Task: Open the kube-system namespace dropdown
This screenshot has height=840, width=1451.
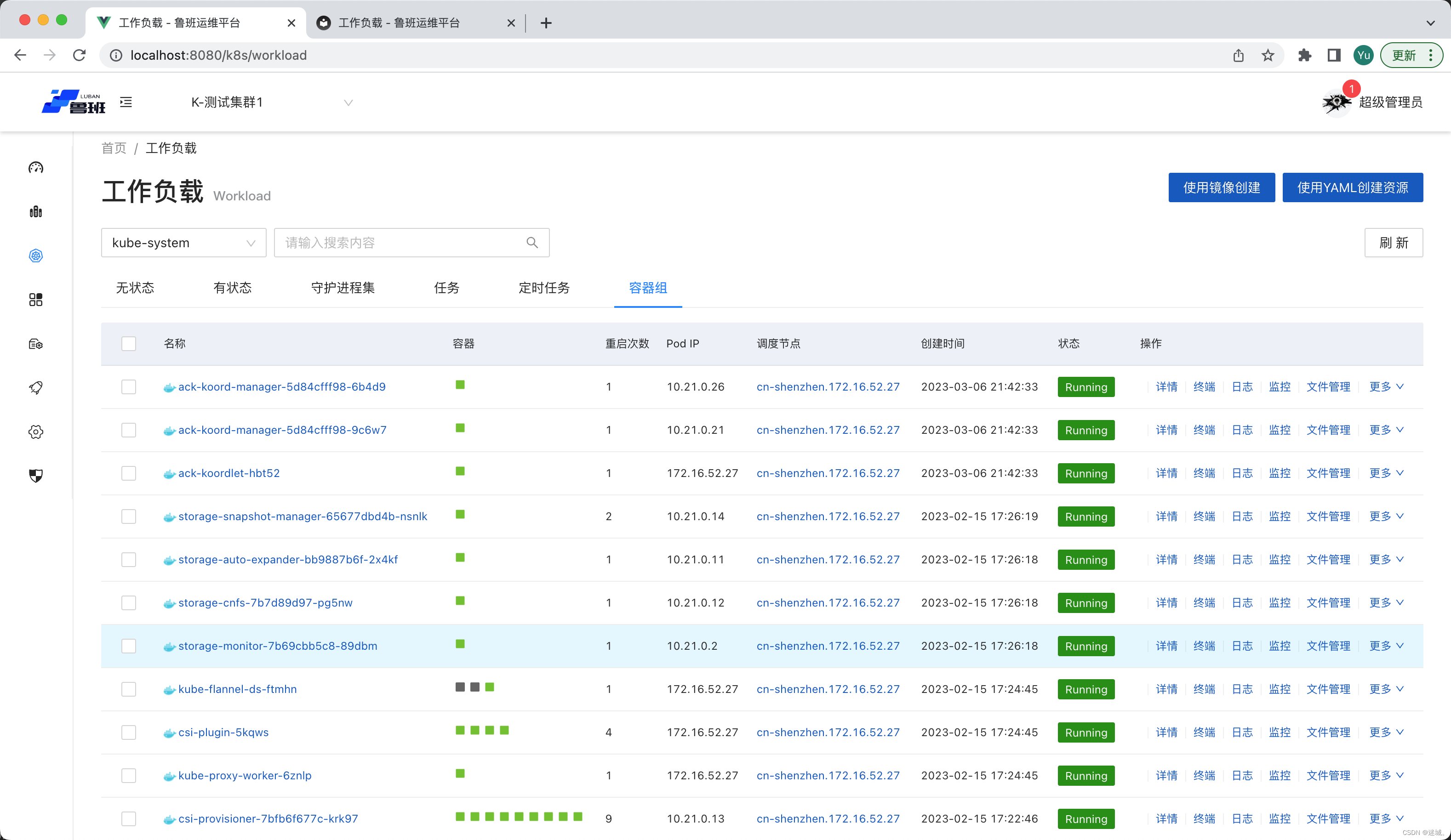Action: (x=183, y=243)
